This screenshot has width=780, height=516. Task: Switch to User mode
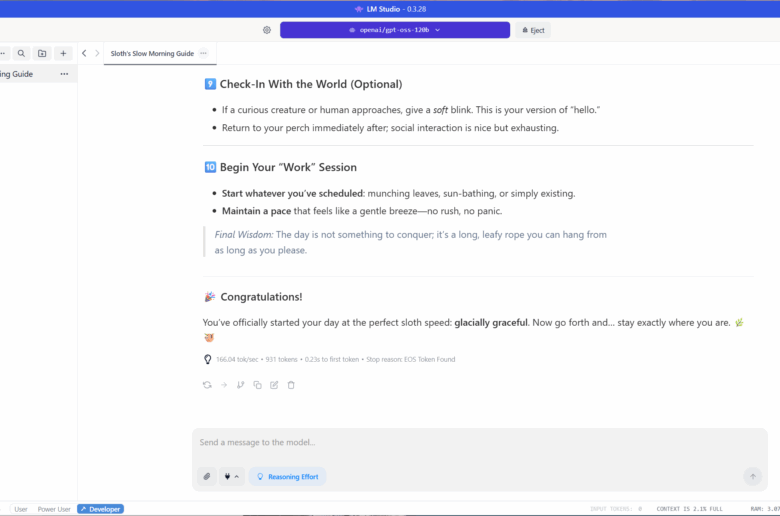tap(21, 509)
